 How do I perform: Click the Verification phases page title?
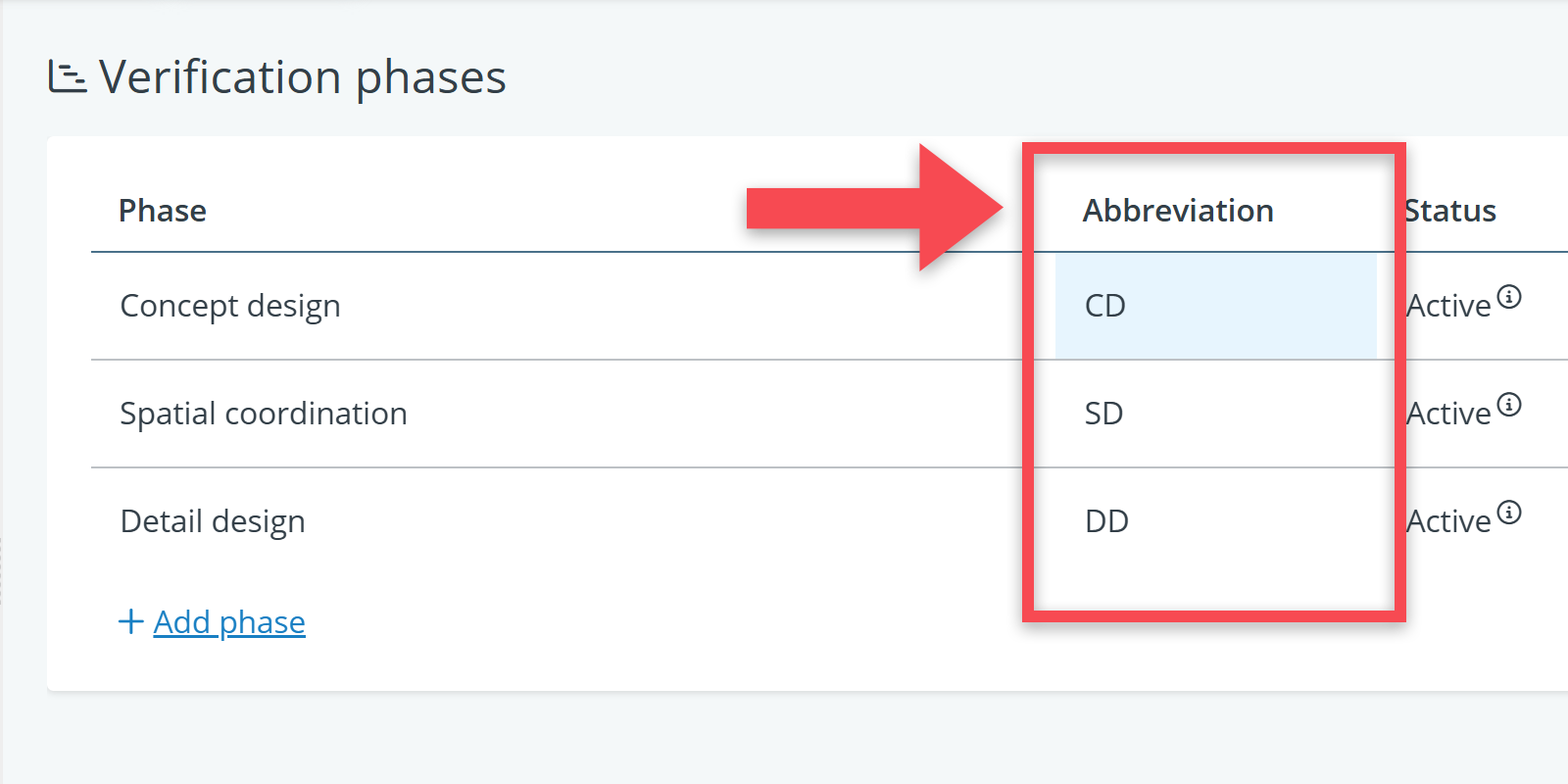pos(303,77)
